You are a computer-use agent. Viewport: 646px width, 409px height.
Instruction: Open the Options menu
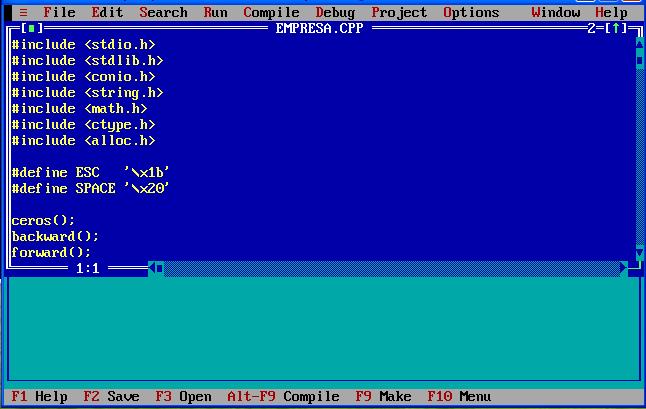471,13
